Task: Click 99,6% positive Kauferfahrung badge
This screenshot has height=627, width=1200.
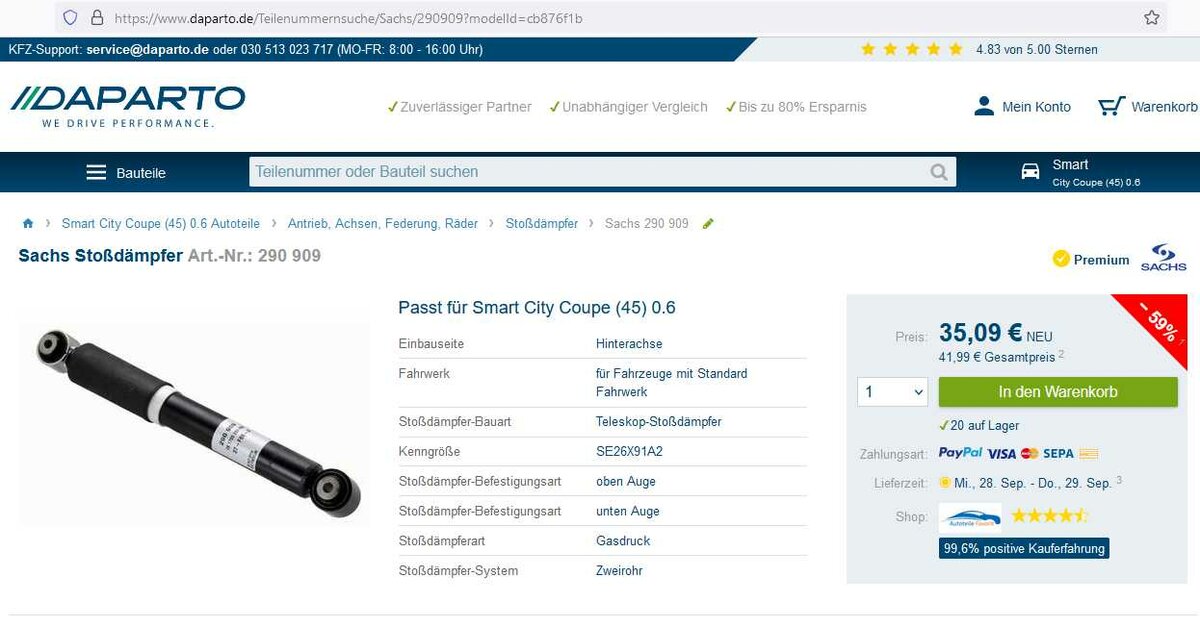Action: pos(1024,548)
